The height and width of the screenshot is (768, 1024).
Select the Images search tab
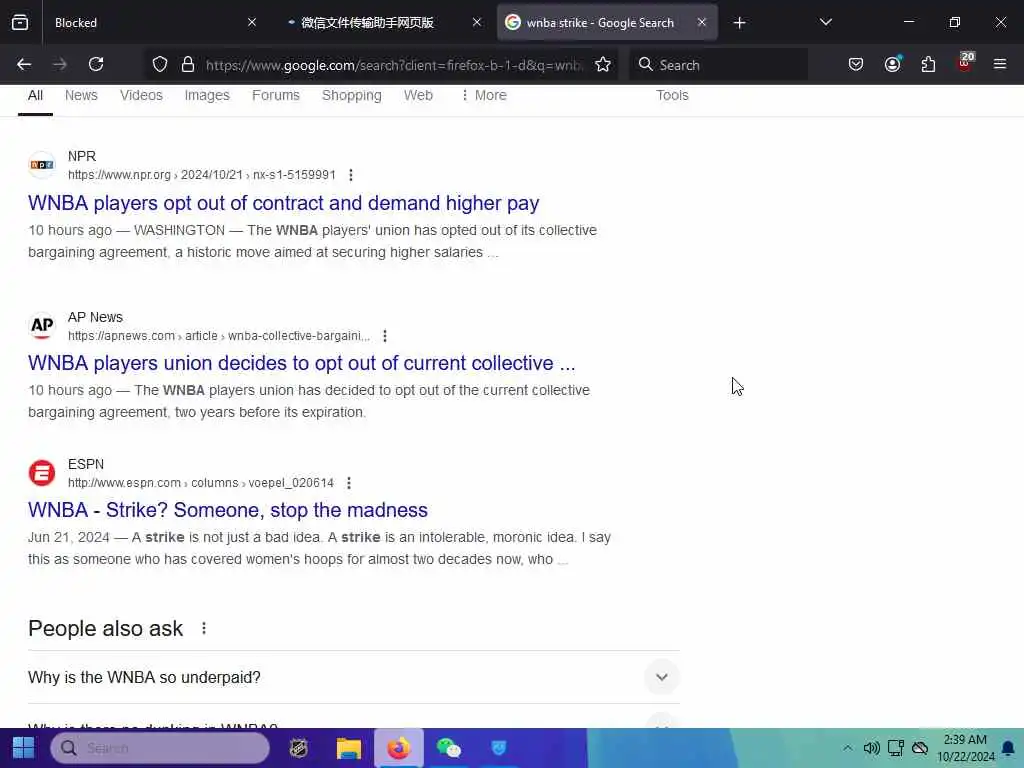coord(207,95)
